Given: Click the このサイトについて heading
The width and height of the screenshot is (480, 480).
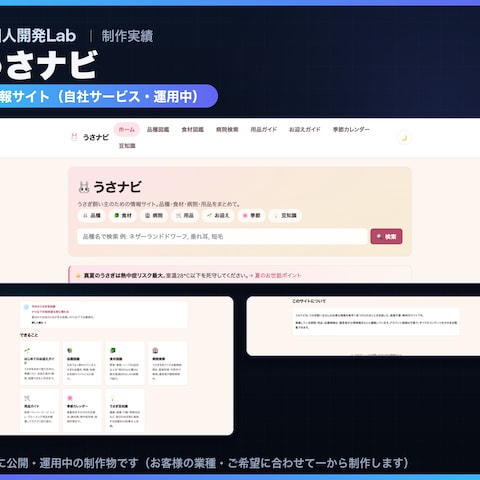Looking at the screenshot, I should [x=309, y=301].
